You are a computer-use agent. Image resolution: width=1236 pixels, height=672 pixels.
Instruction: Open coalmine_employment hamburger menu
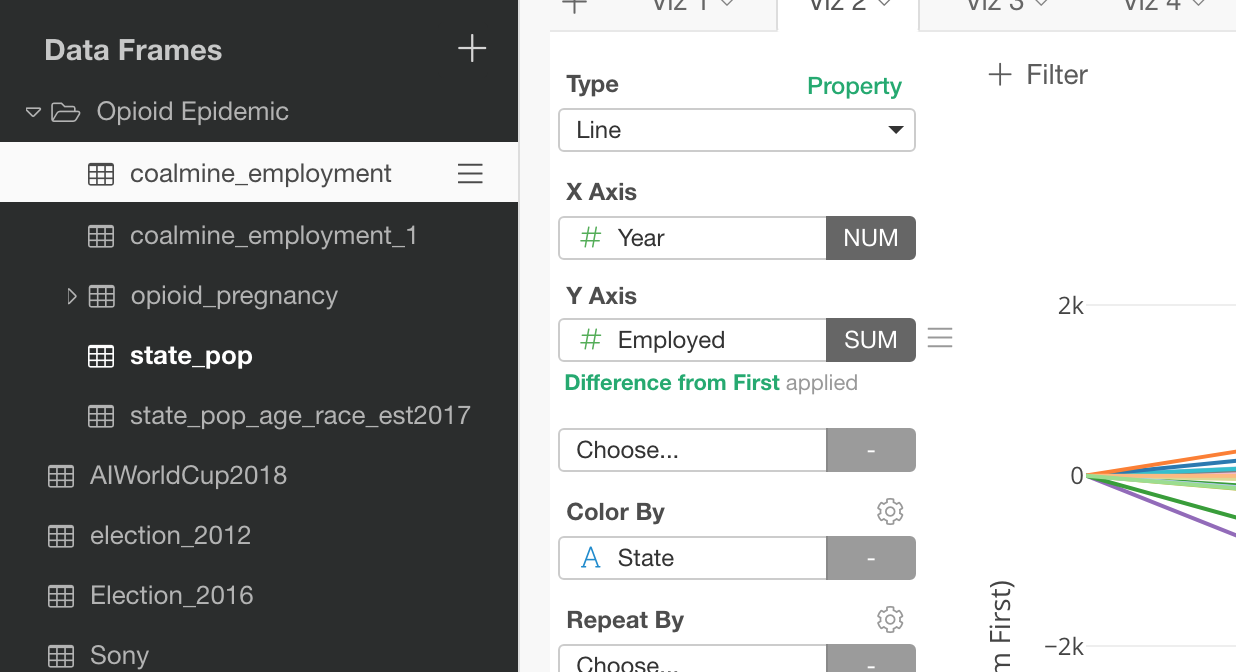tap(470, 174)
